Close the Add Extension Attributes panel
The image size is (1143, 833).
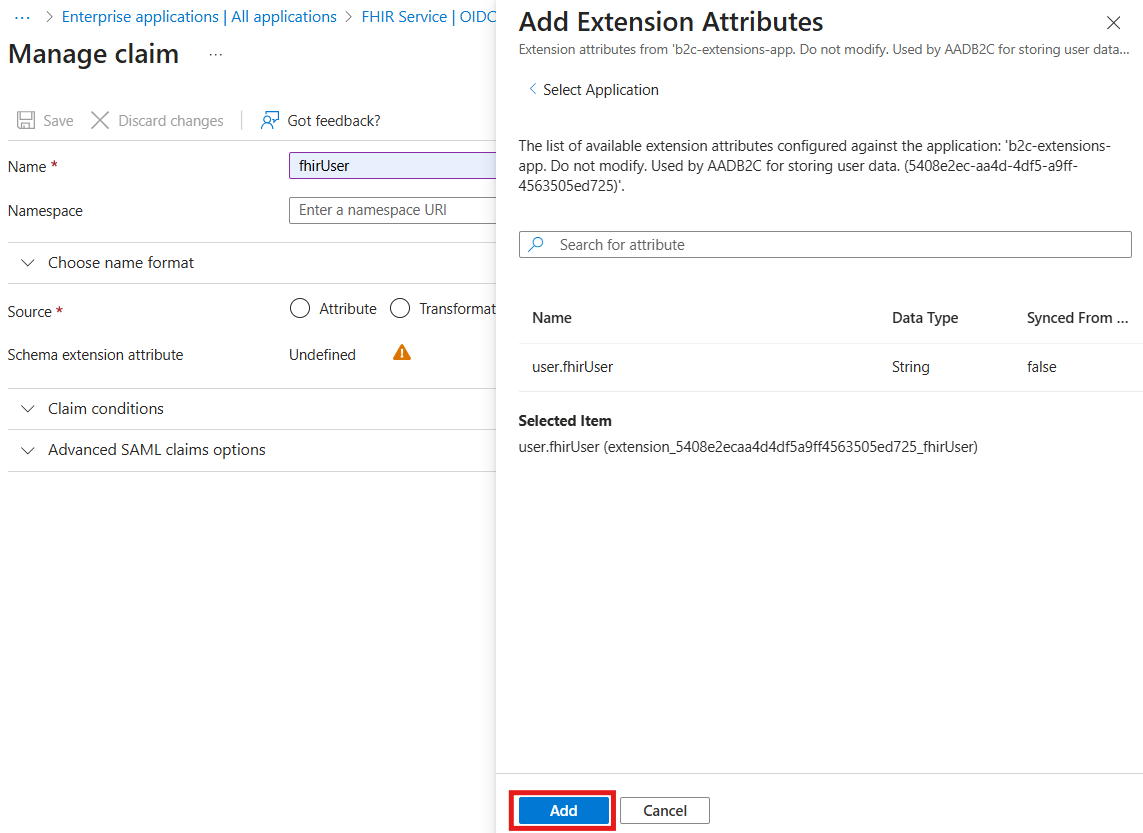1113,22
